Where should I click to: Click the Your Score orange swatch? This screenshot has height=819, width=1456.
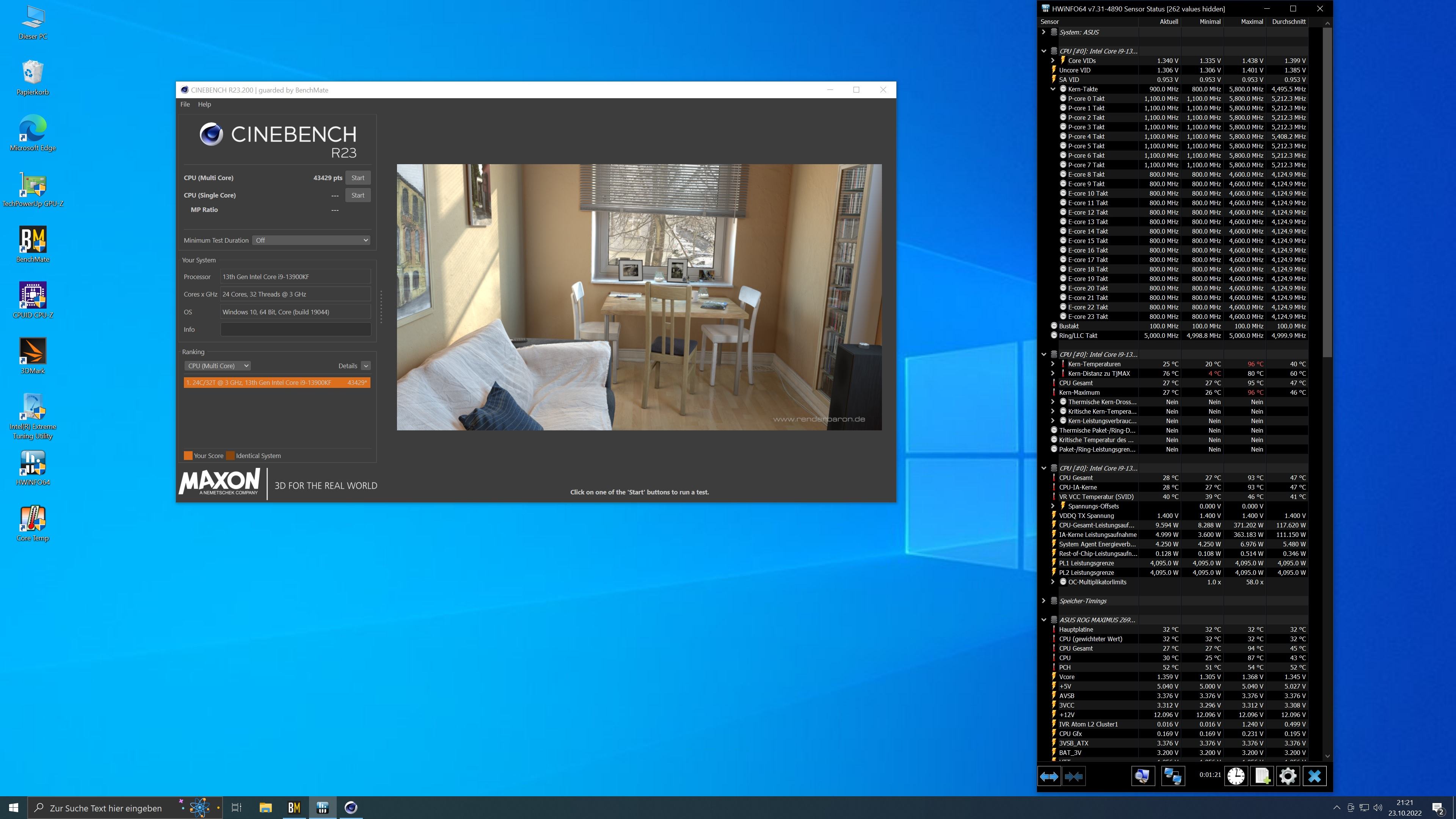pos(188,455)
